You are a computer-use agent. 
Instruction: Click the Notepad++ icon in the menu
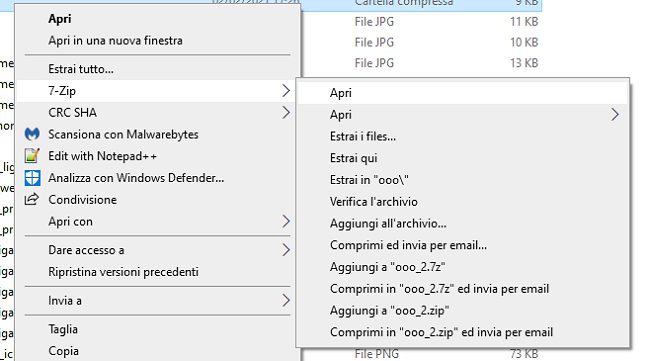point(32,156)
